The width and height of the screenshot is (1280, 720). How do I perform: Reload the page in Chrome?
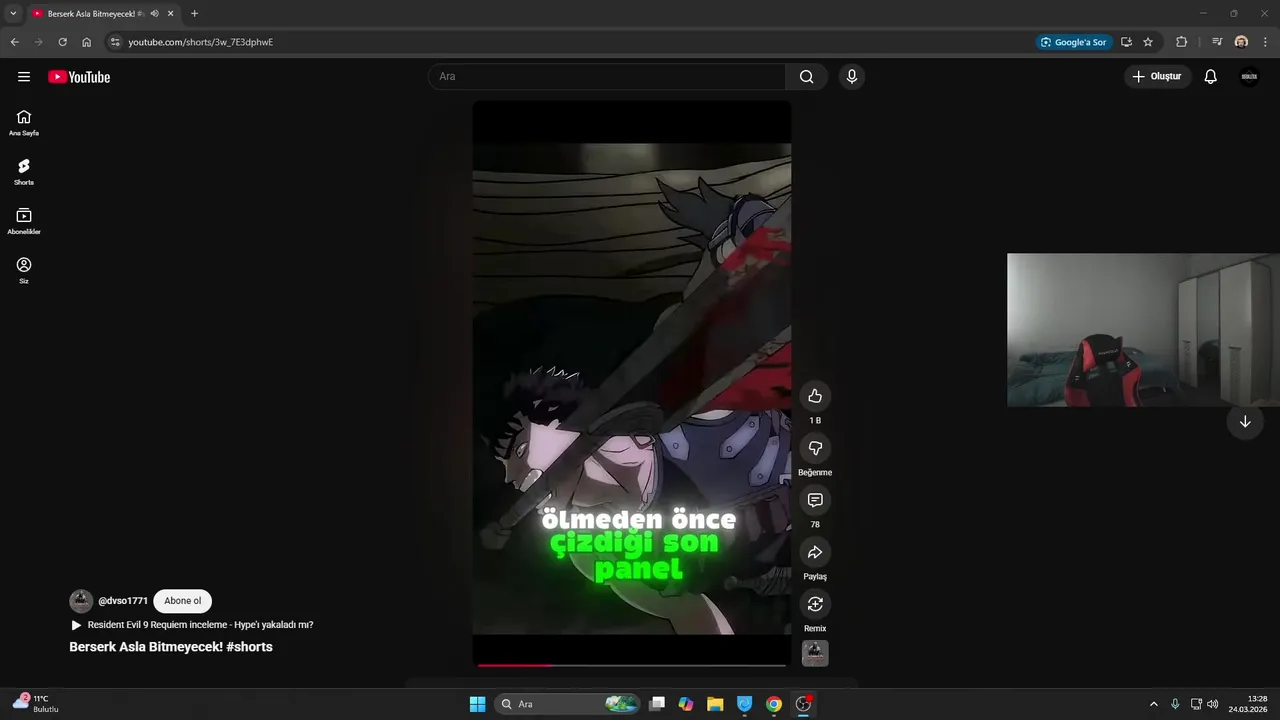pos(62,42)
